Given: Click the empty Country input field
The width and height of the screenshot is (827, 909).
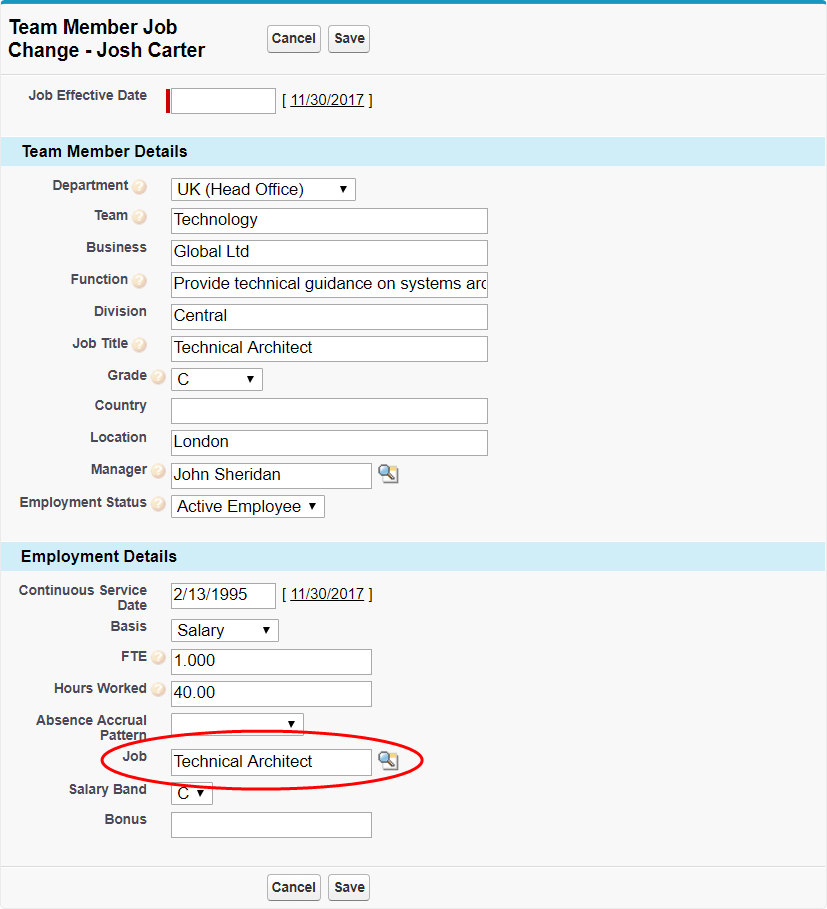Looking at the screenshot, I should pyautogui.click(x=329, y=411).
